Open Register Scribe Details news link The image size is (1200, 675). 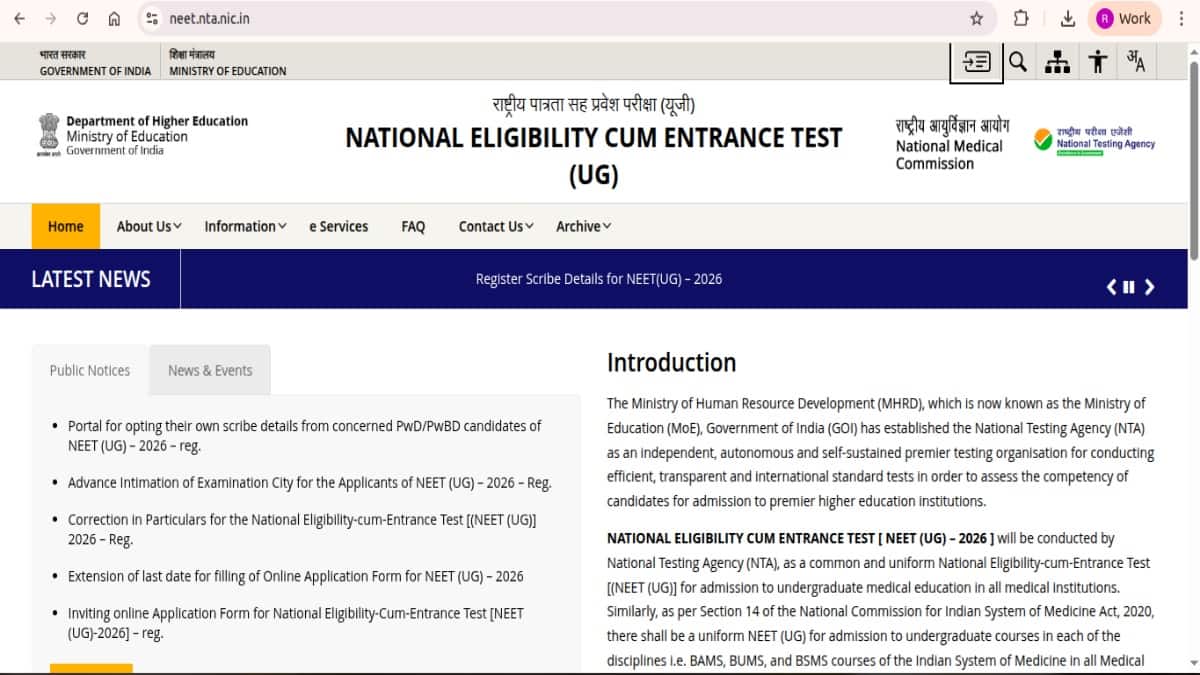click(598, 279)
